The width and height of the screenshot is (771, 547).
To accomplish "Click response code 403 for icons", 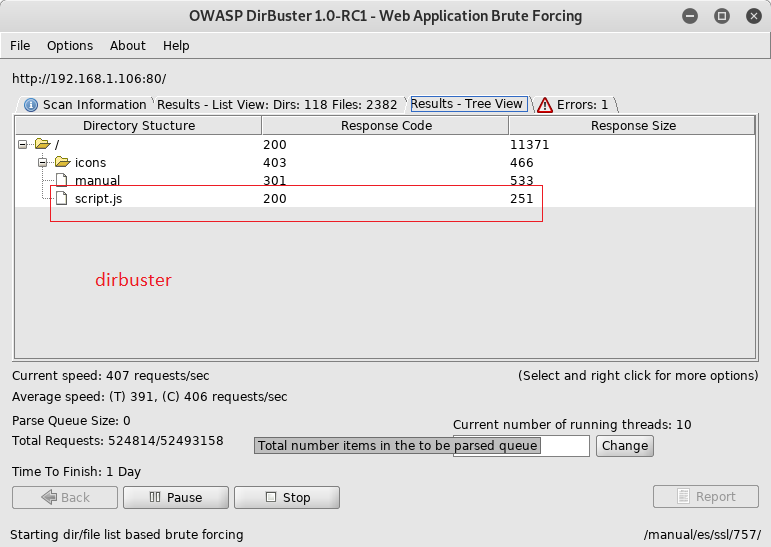I will (x=274, y=163).
